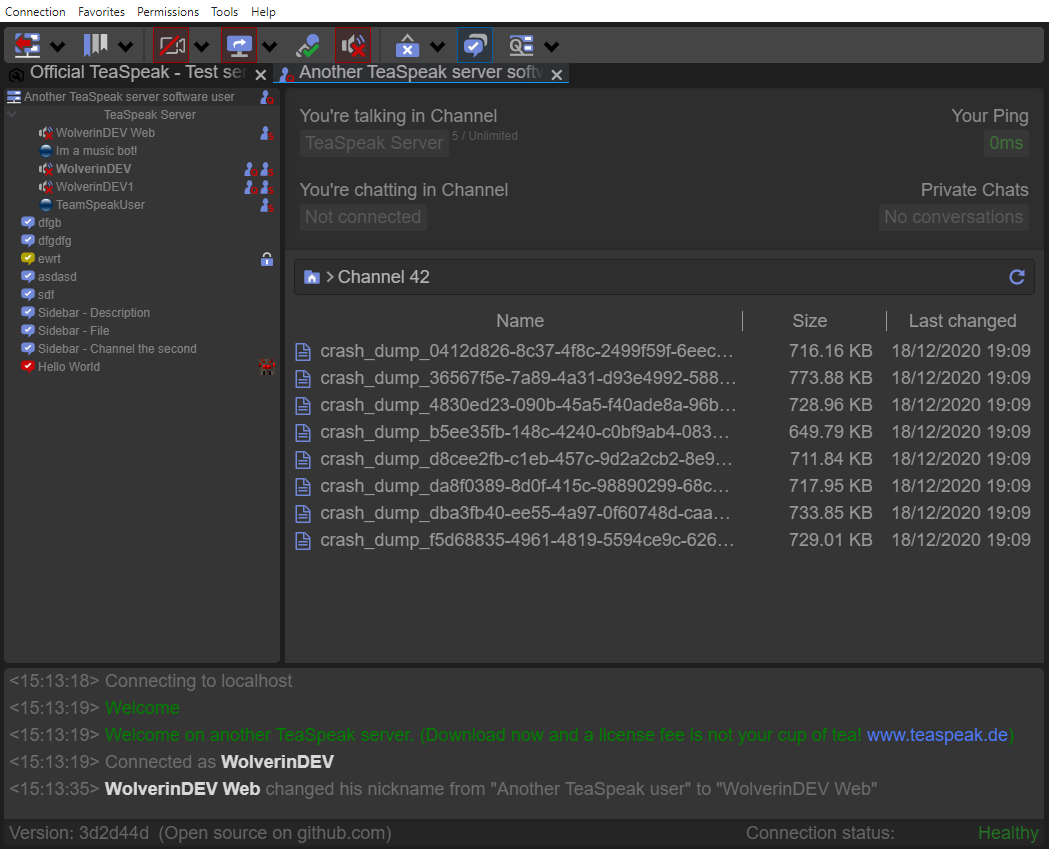
Task: Click file icon of crash_dump_4830ed23
Action: click(303, 405)
